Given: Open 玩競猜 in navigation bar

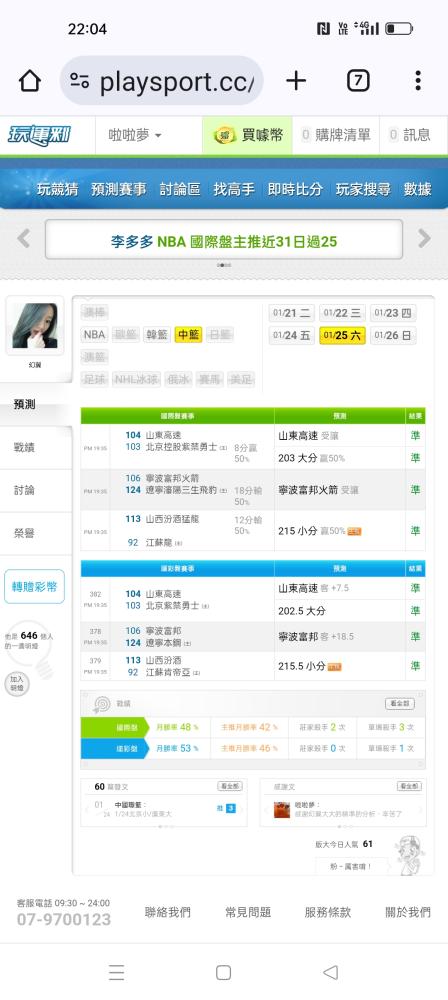Looking at the screenshot, I should pyautogui.click(x=57, y=189).
